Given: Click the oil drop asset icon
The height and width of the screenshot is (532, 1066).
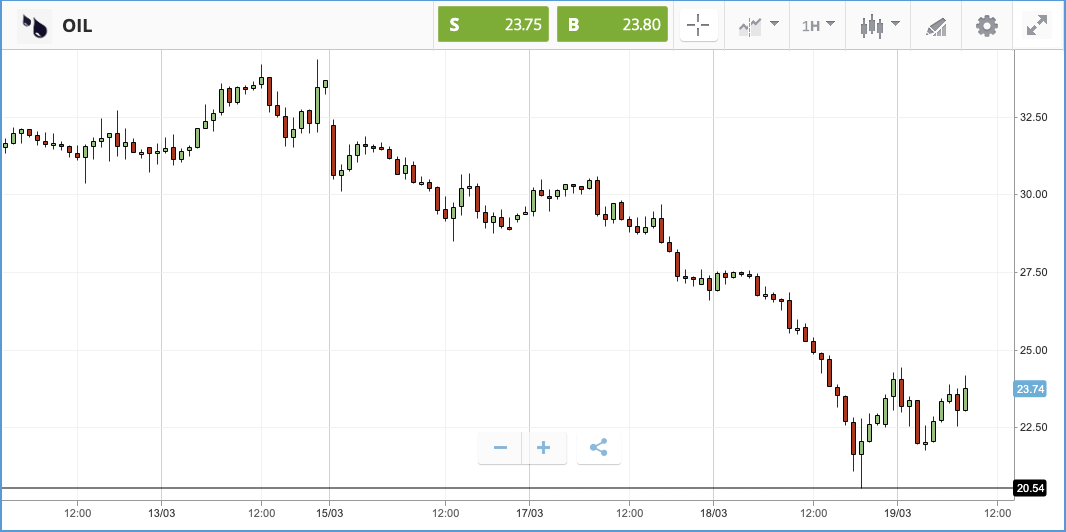Looking at the screenshot, I should (x=34, y=26).
